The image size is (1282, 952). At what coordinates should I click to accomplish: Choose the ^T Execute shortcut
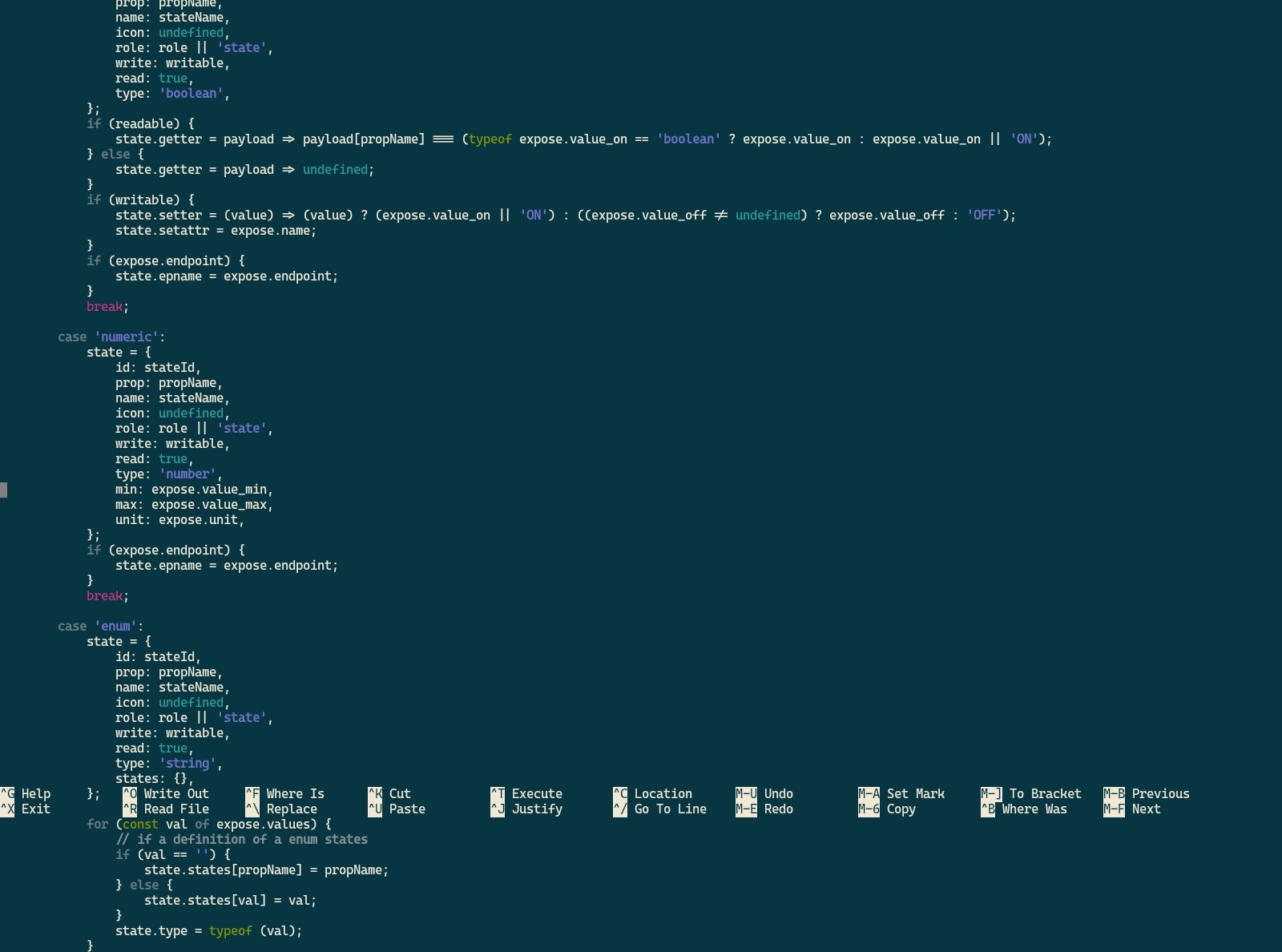526,794
